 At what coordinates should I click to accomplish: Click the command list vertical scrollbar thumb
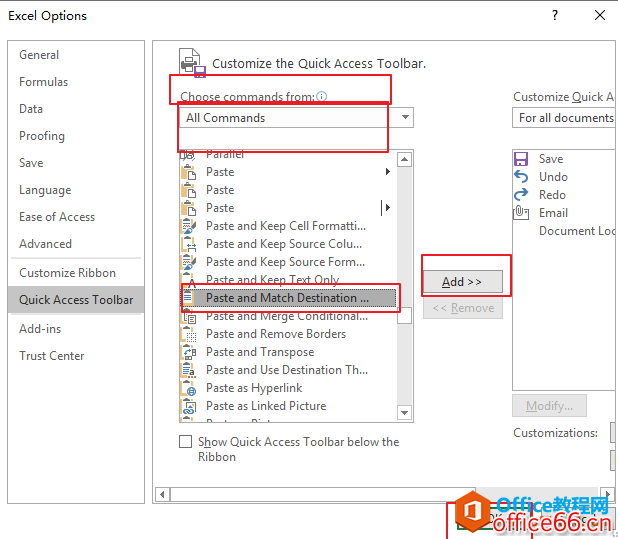(404, 315)
